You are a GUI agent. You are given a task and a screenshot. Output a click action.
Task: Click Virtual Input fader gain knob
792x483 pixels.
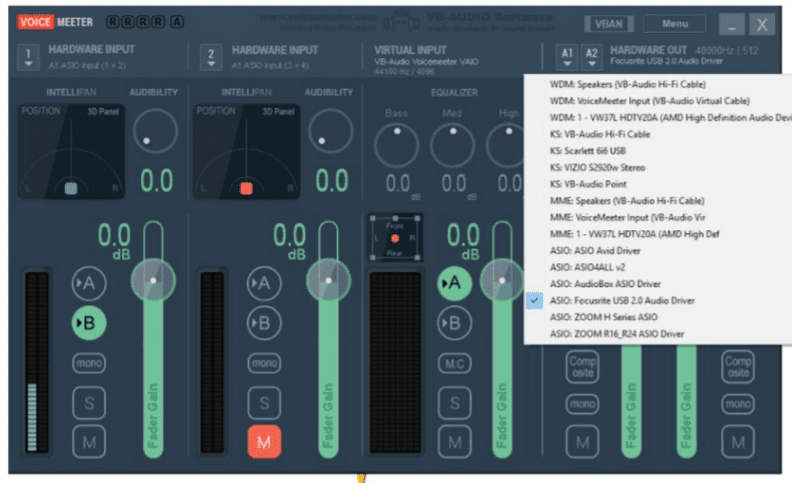tap(502, 280)
